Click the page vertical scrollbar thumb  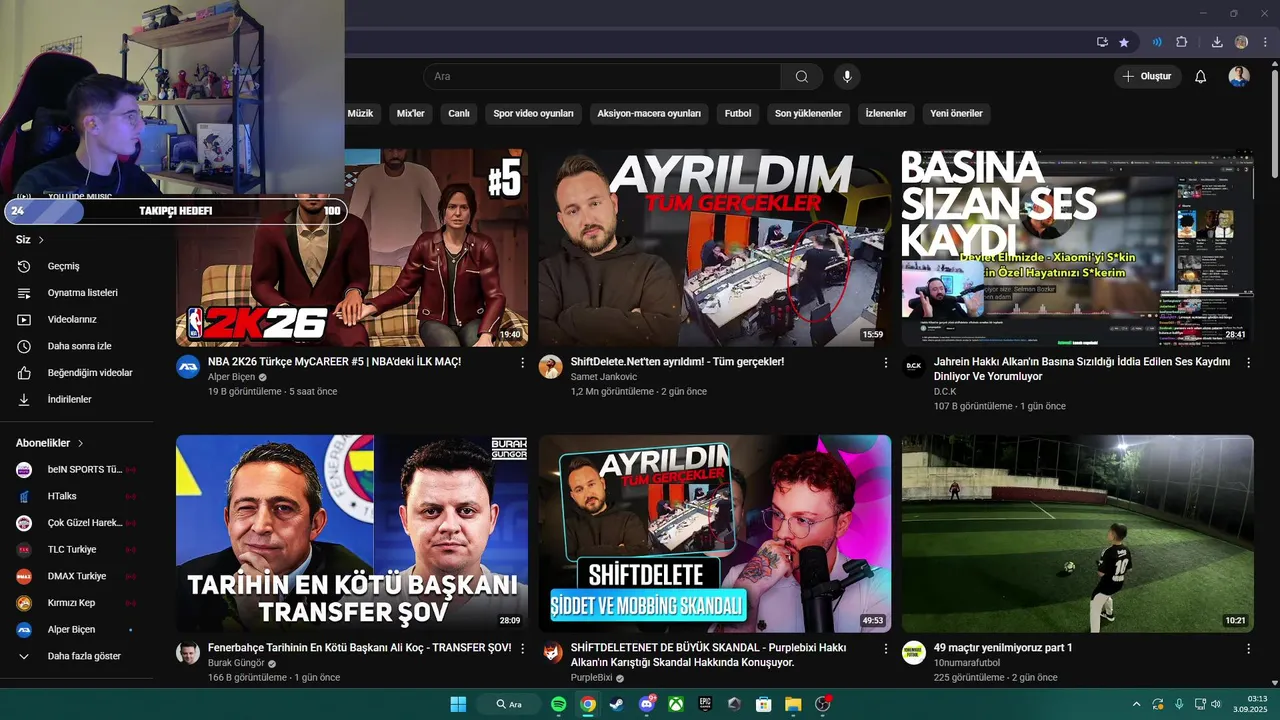tap(1274, 125)
